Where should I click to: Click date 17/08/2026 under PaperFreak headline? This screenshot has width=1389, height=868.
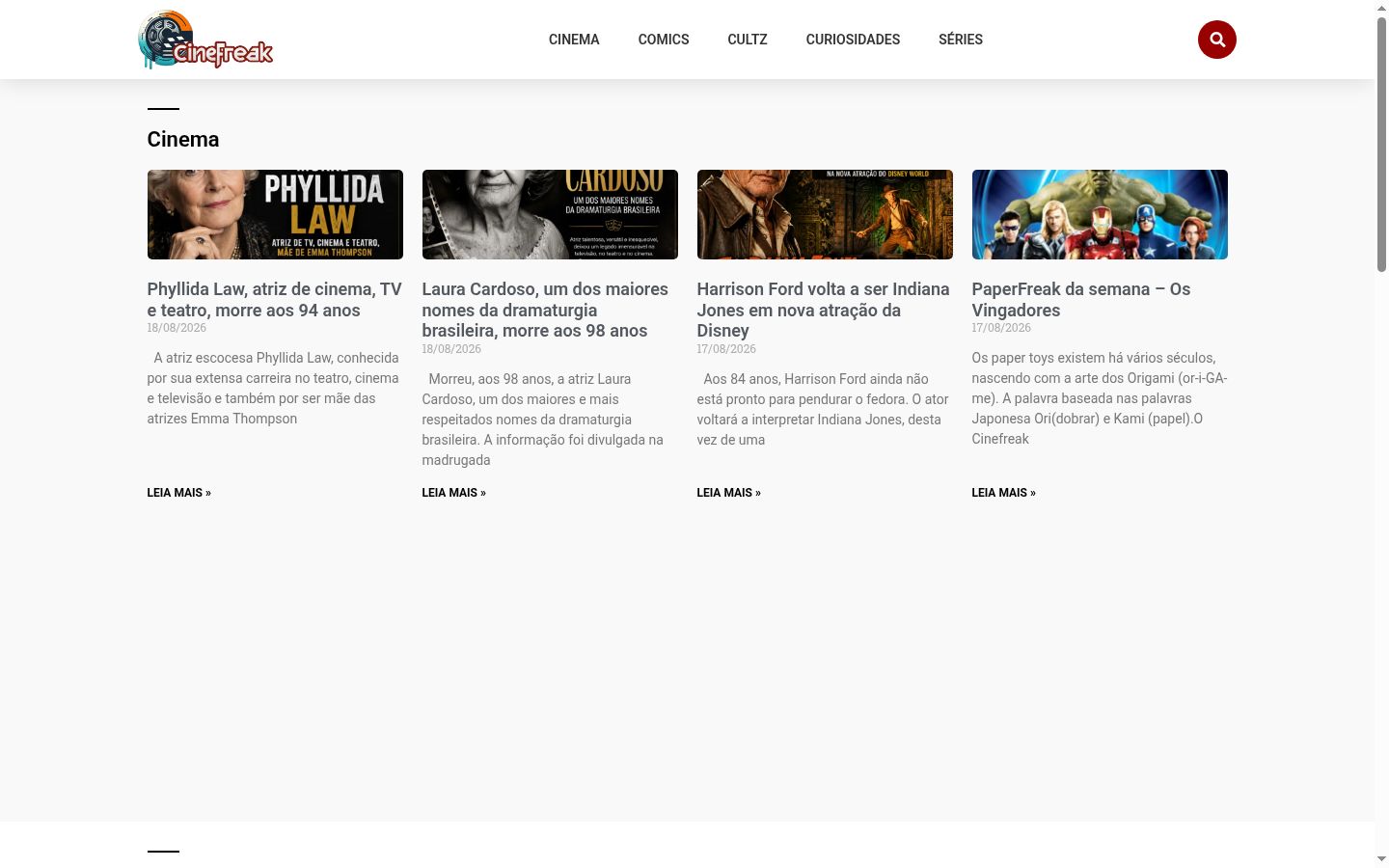(1001, 328)
